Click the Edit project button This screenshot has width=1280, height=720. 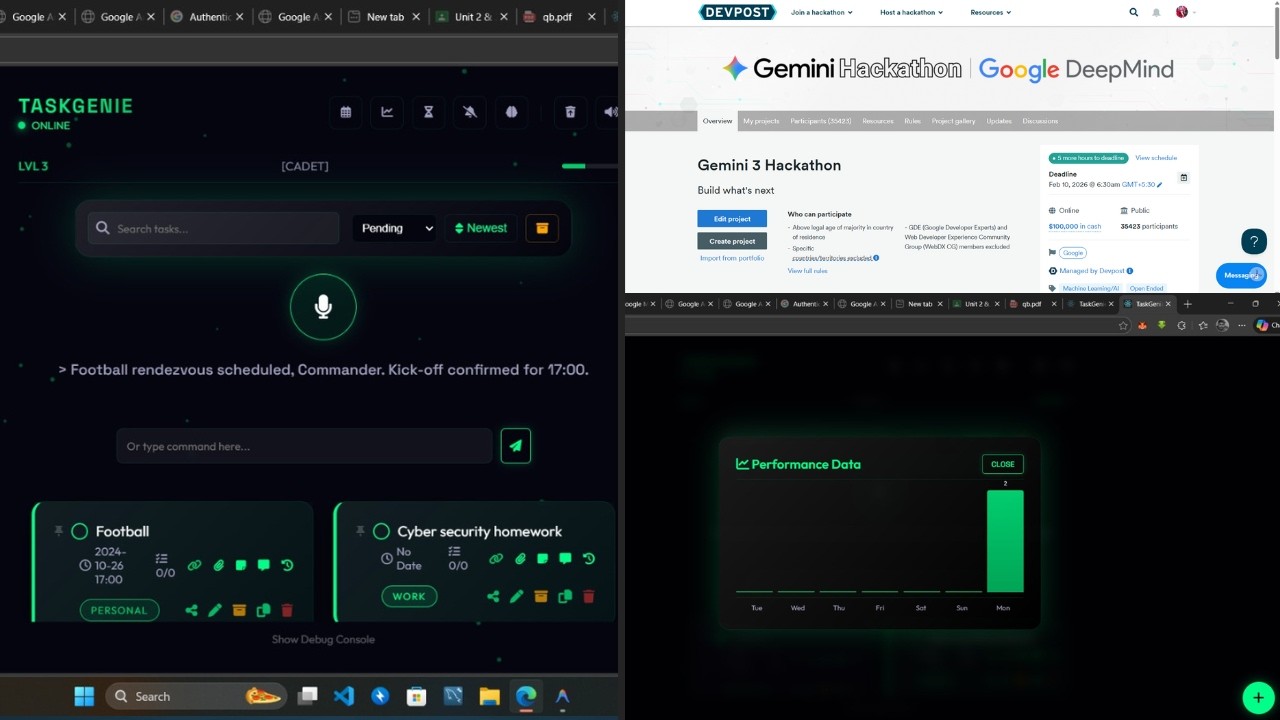coord(732,218)
